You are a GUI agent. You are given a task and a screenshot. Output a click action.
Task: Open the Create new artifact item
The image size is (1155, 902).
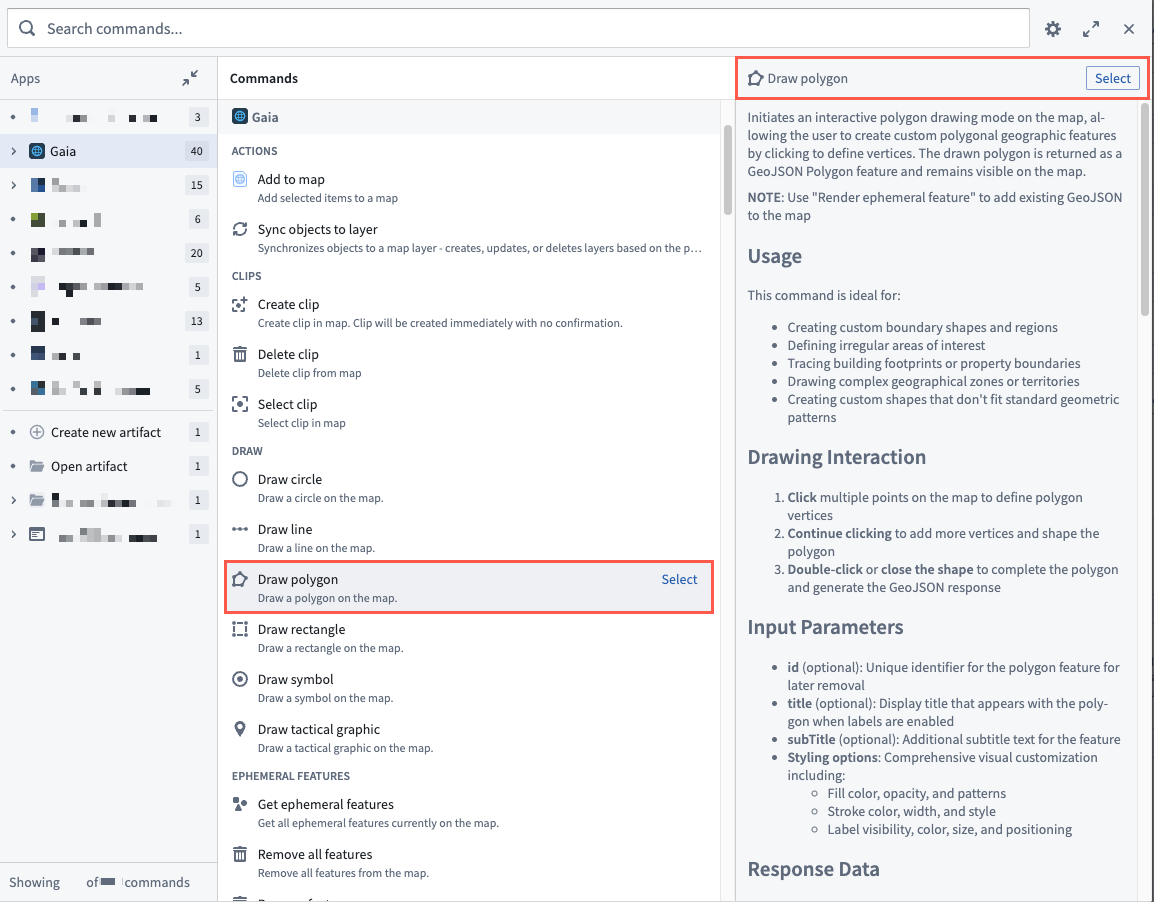(106, 432)
